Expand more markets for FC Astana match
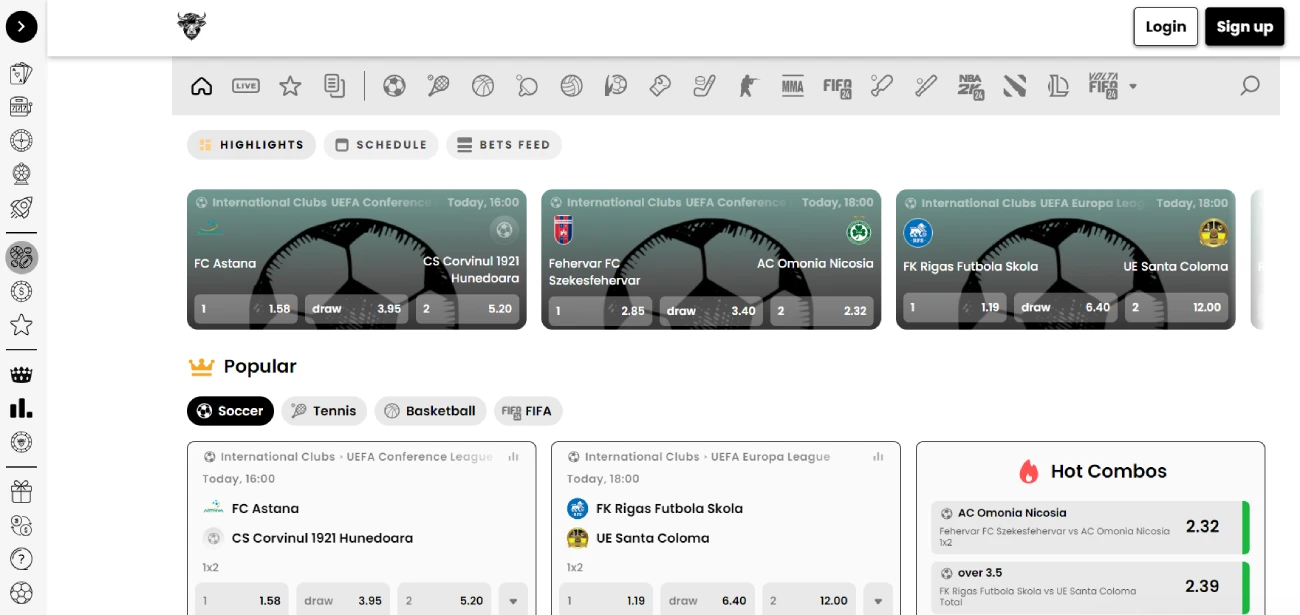The image size is (1300, 615). pos(513,601)
